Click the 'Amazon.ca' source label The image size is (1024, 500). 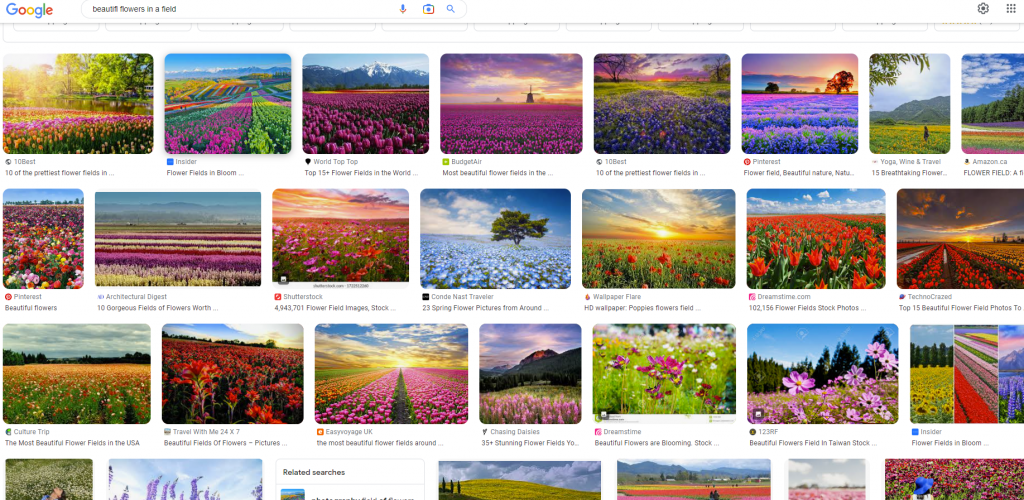tap(989, 162)
